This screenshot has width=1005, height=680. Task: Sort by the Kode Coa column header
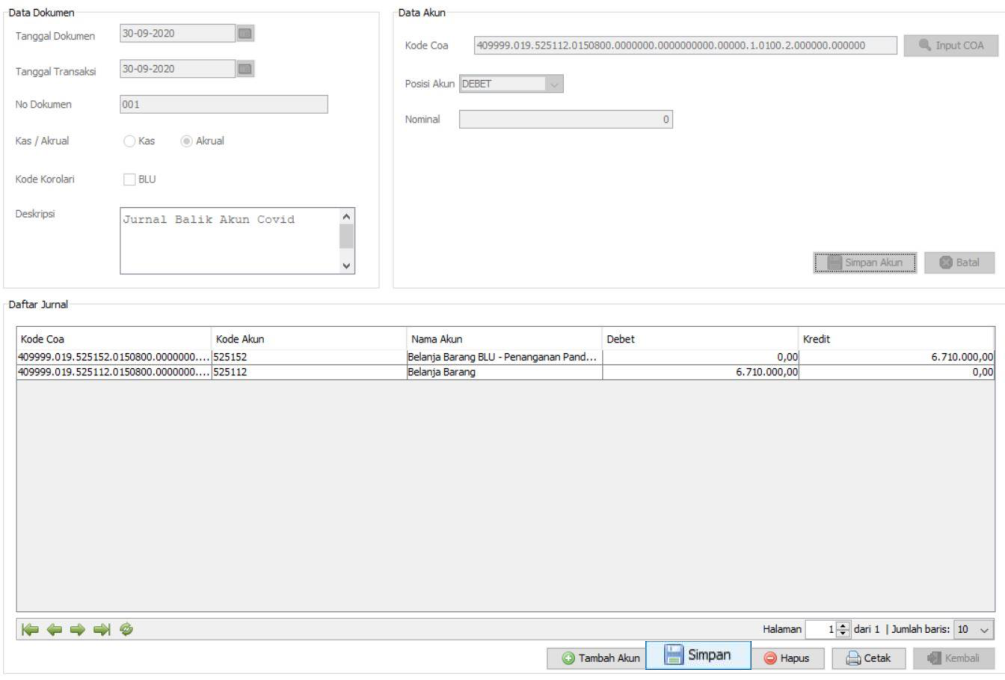[113, 339]
